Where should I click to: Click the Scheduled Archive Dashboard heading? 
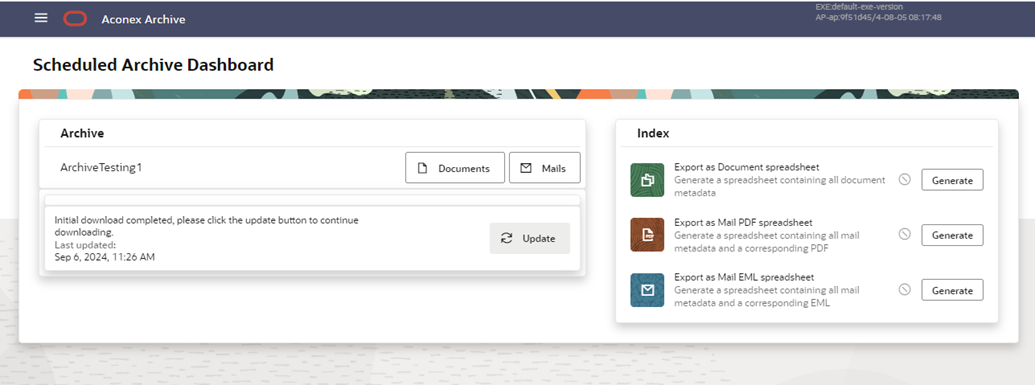coord(153,65)
